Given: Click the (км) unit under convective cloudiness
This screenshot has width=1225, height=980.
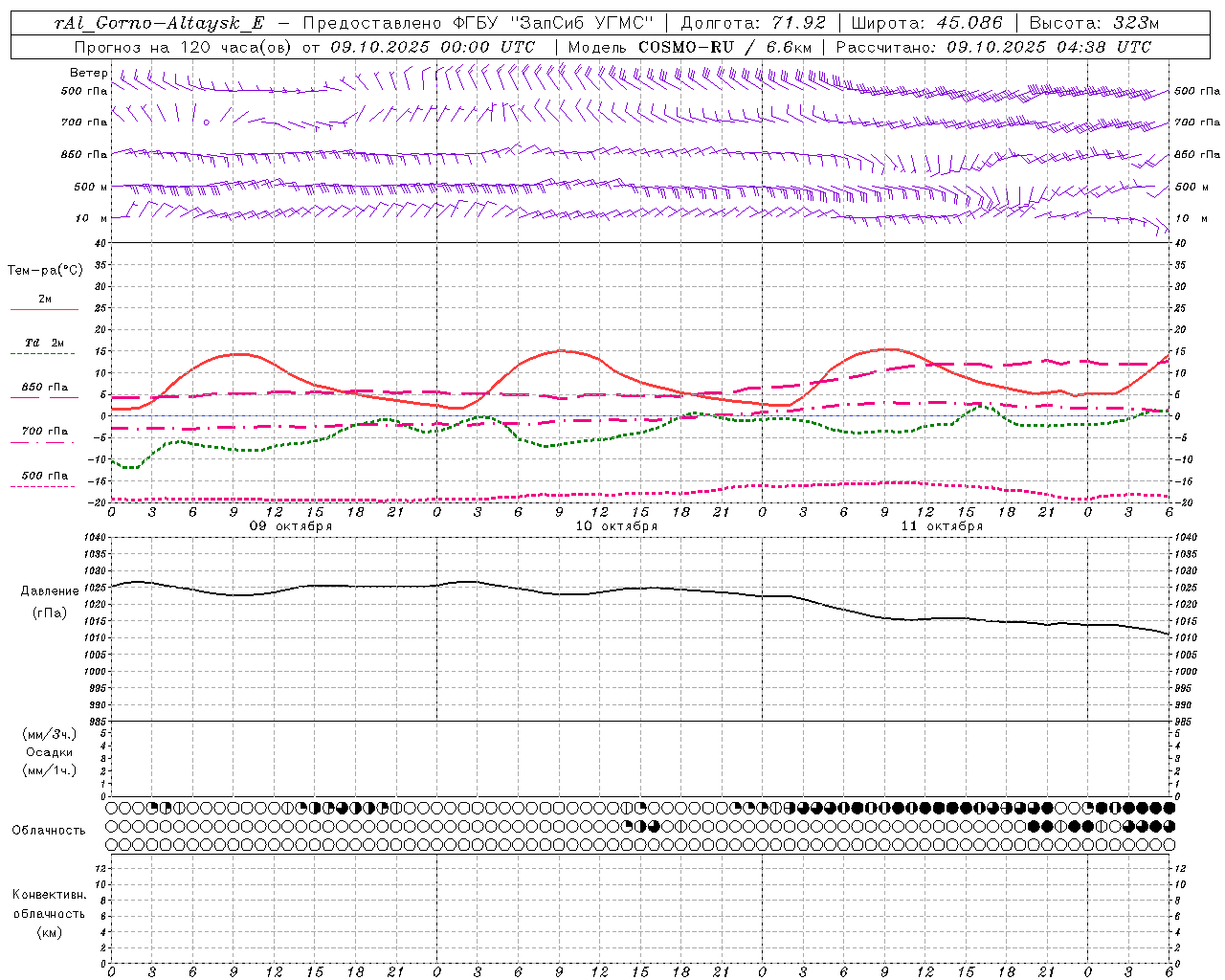Looking at the screenshot, I should point(50,931).
